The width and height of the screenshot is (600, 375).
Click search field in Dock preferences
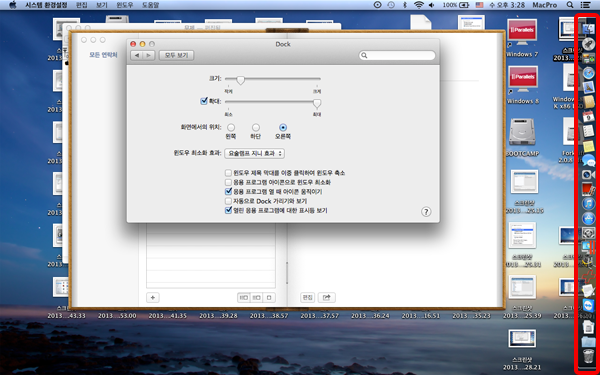397,55
